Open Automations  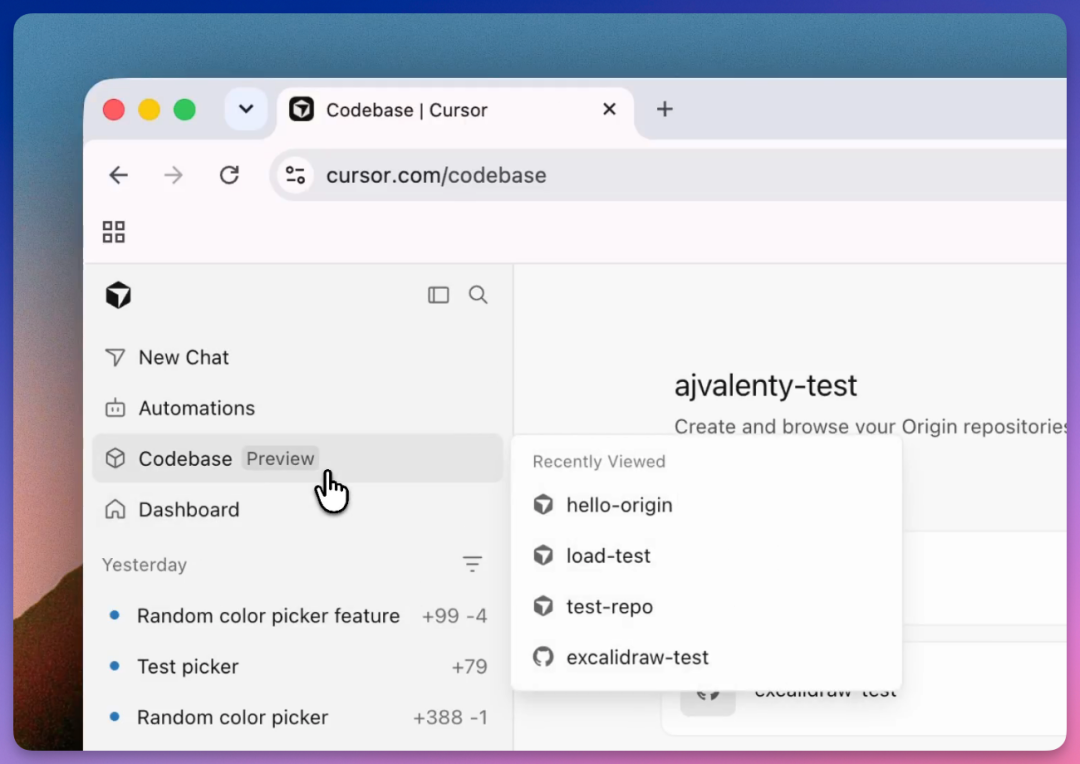[x=297, y=408]
